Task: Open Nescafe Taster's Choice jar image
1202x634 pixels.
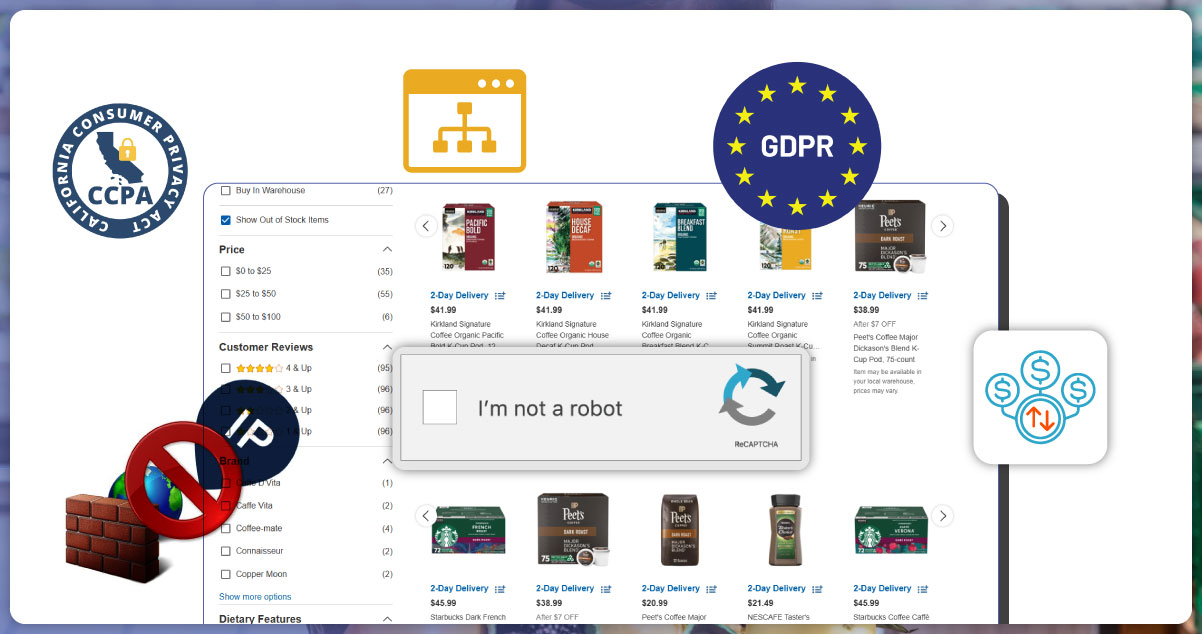Action: (x=786, y=529)
